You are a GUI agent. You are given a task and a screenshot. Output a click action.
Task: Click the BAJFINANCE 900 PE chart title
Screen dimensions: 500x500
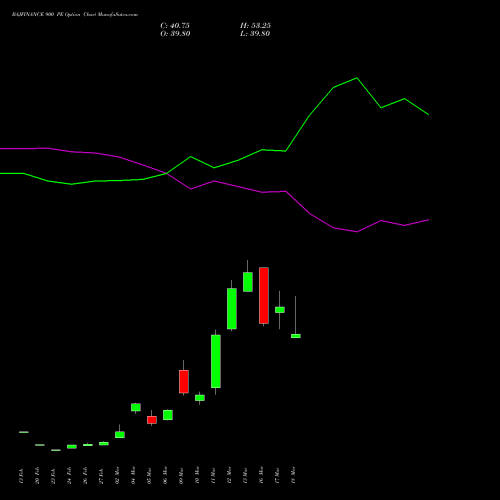coord(75,15)
